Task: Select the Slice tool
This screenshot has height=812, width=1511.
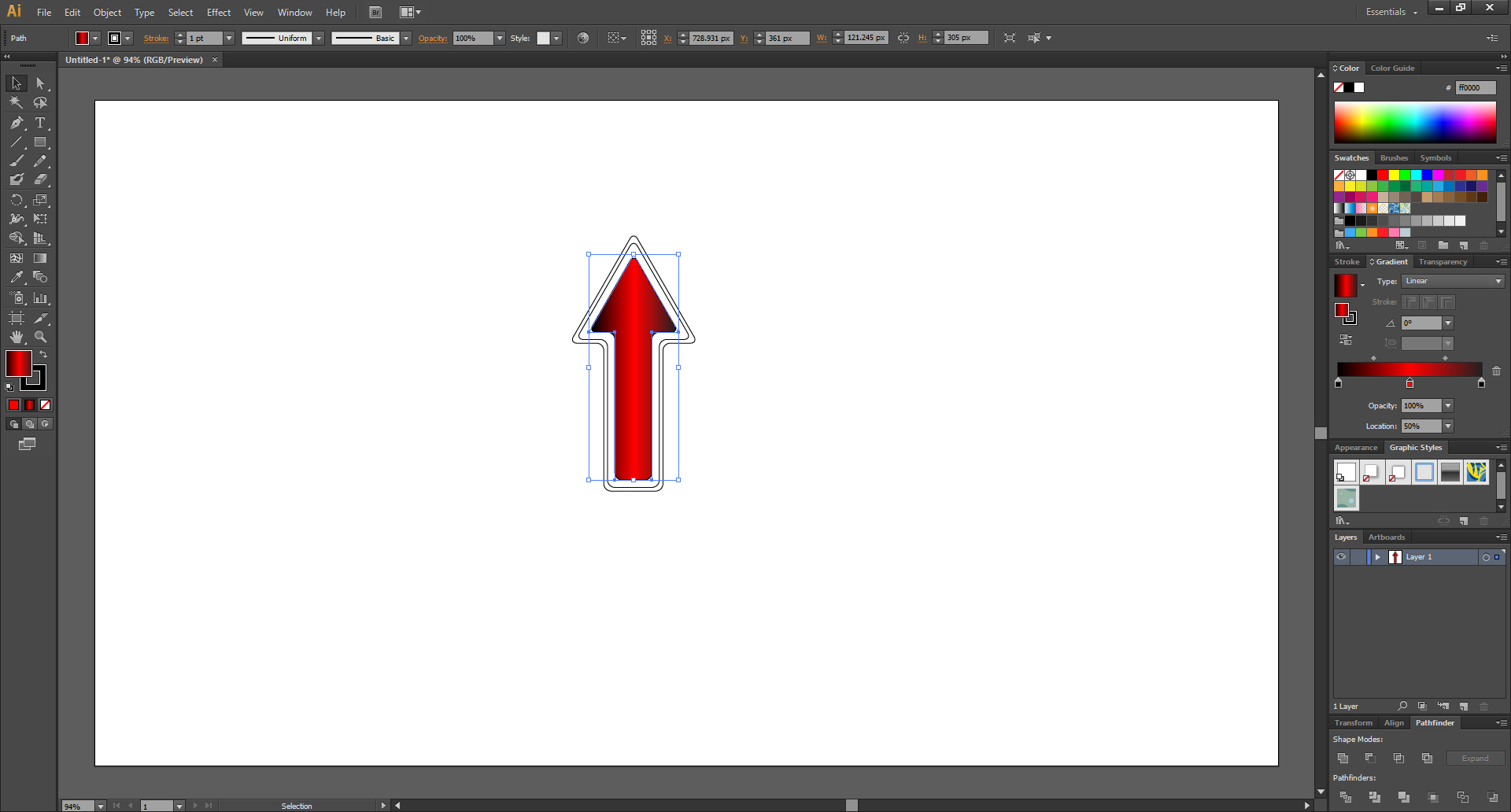Action: [x=40, y=318]
